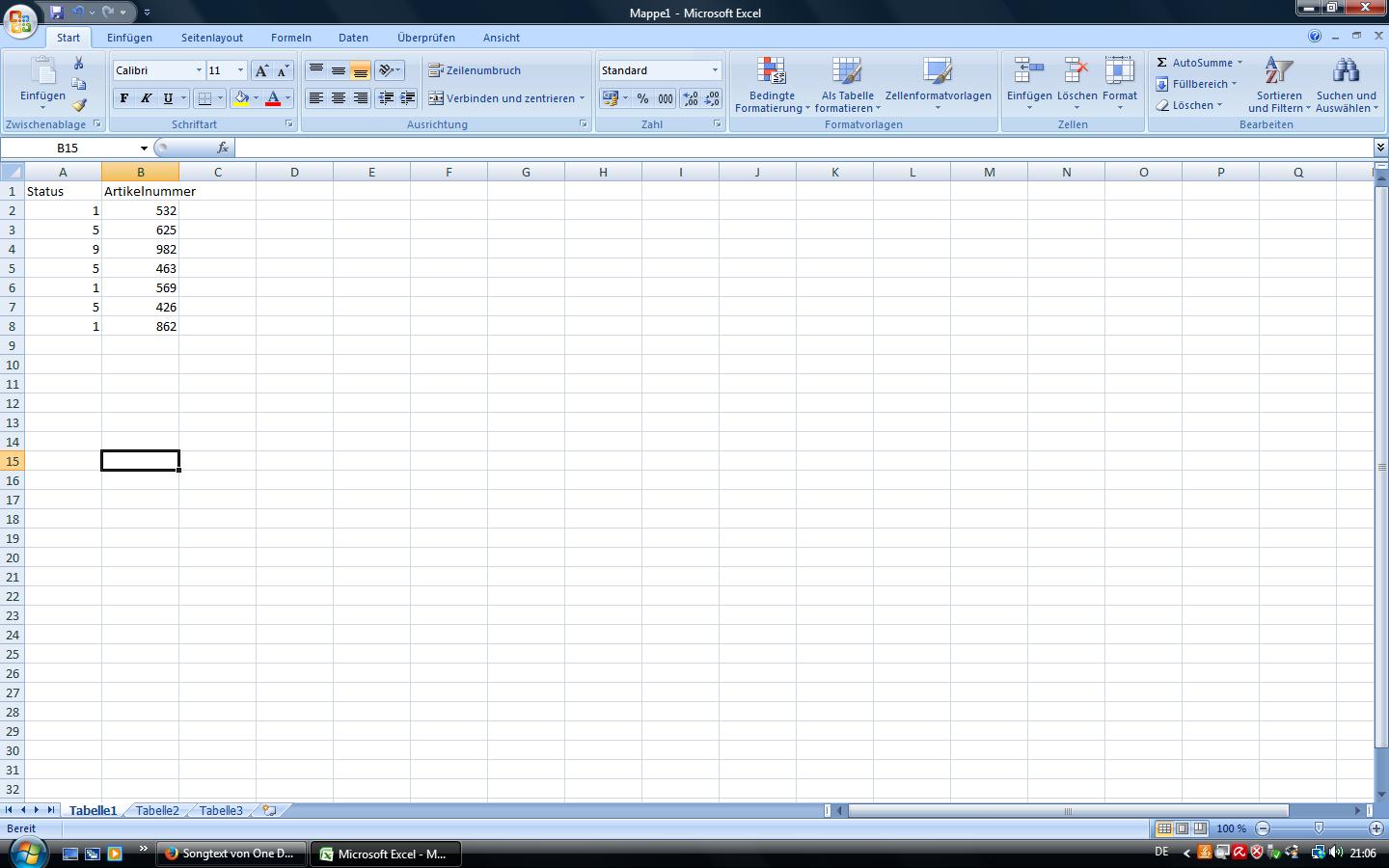Click the Cut scissors icon
Viewport: 1389px width, 868px height.
[x=79, y=64]
